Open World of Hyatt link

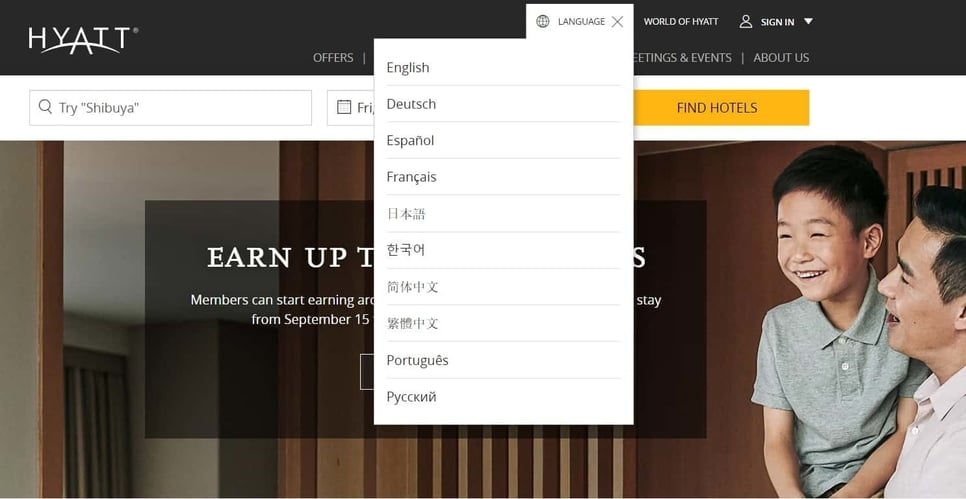coord(681,22)
